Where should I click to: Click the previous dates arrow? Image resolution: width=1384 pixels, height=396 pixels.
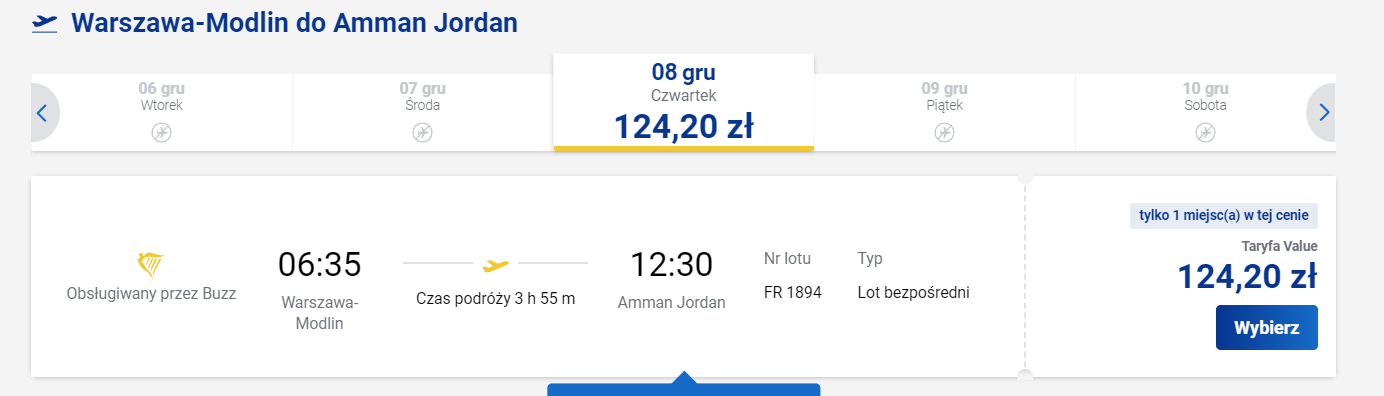pyautogui.click(x=43, y=113)
